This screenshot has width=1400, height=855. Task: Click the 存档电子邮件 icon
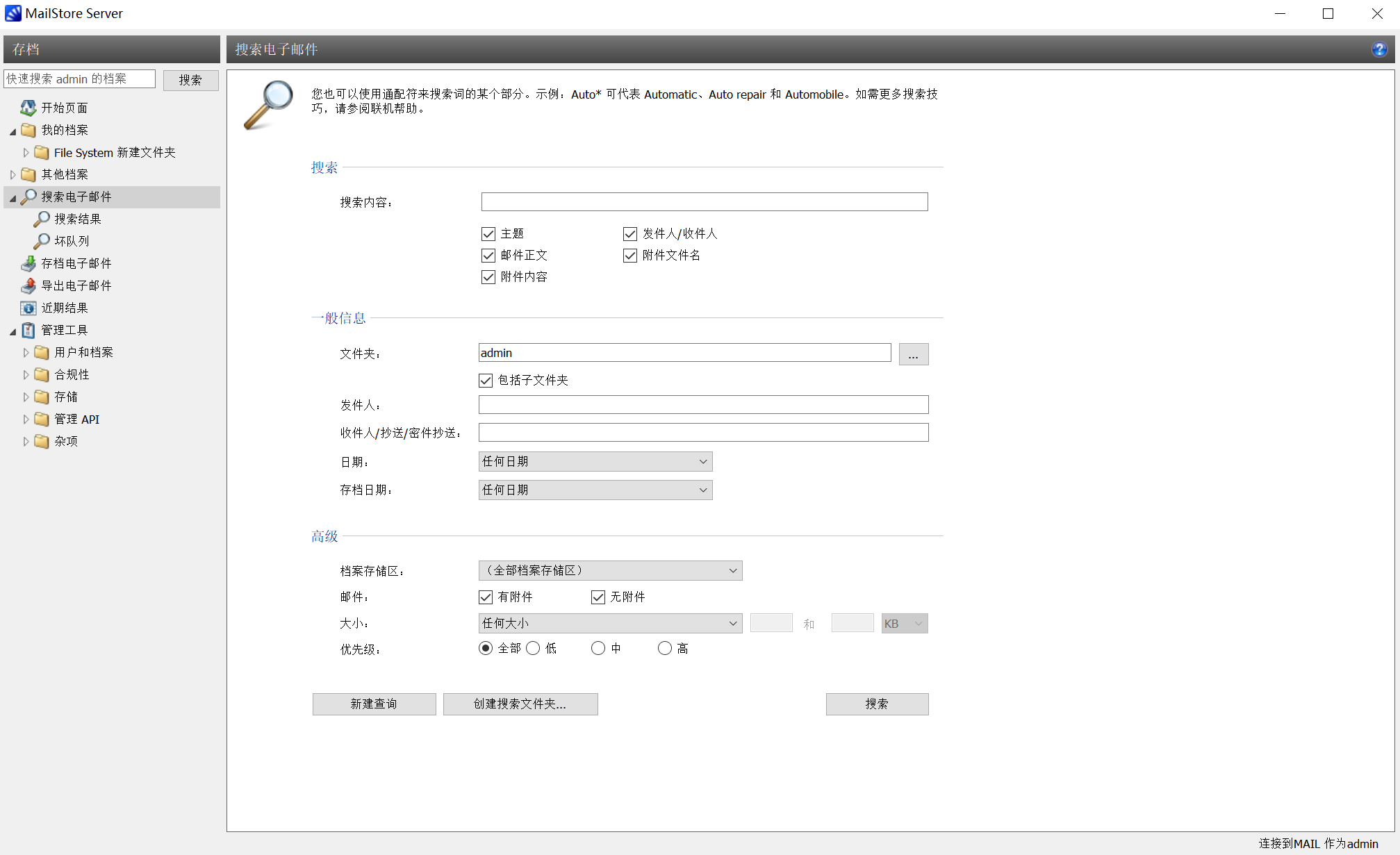(28, 263)
